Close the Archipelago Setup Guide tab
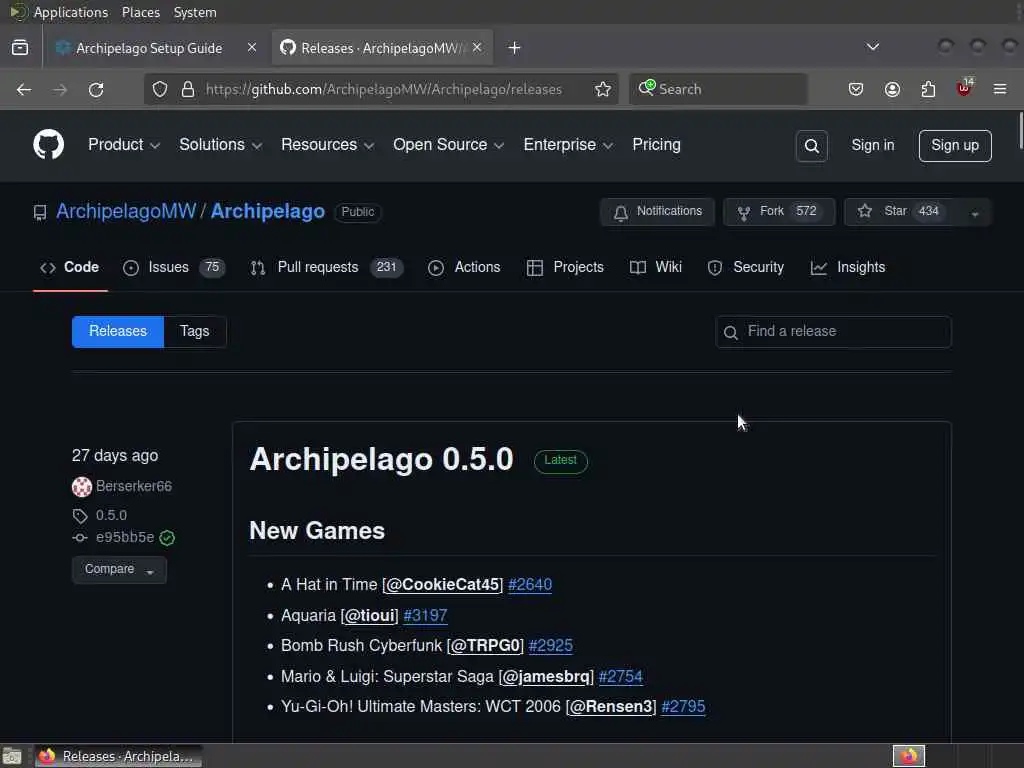This screenshot has width=1024, height=768. (x=251, y=48)
